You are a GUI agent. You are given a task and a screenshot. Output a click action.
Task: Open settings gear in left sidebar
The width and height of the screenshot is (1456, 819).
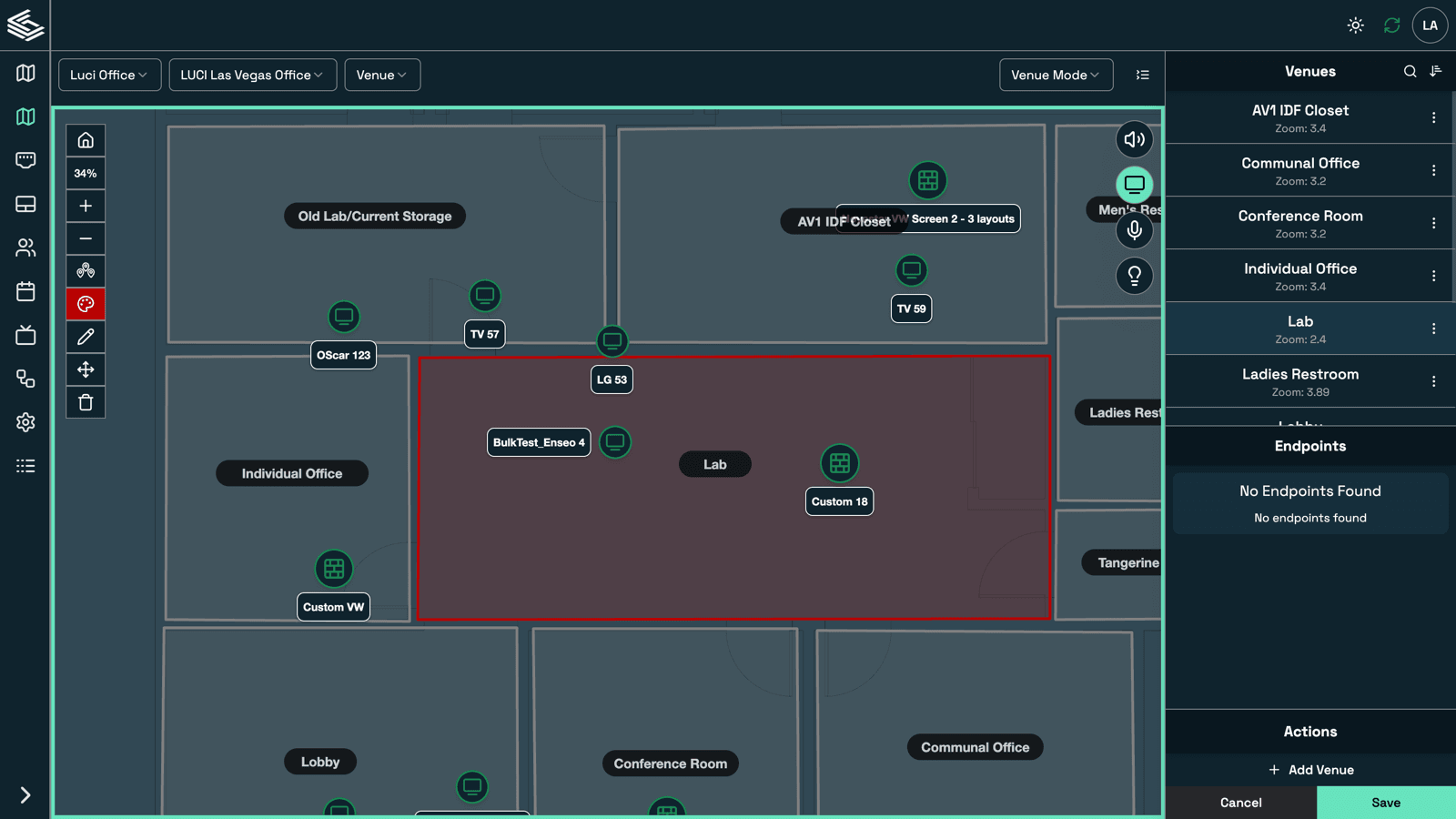click(25, 422)
